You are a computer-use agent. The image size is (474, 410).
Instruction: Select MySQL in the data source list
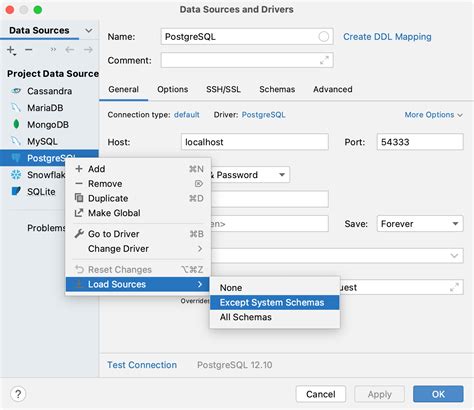tap(49, 141)
